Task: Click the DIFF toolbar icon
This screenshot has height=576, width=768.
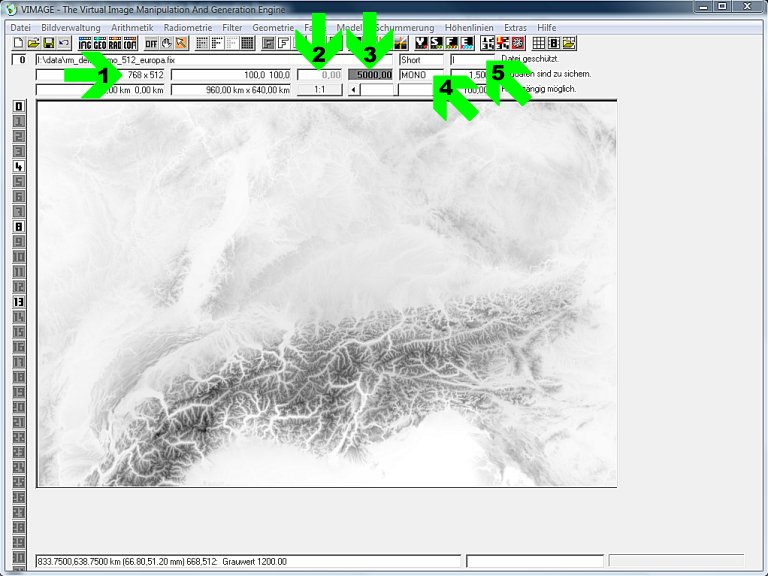Action: click(x=151, y=43)
